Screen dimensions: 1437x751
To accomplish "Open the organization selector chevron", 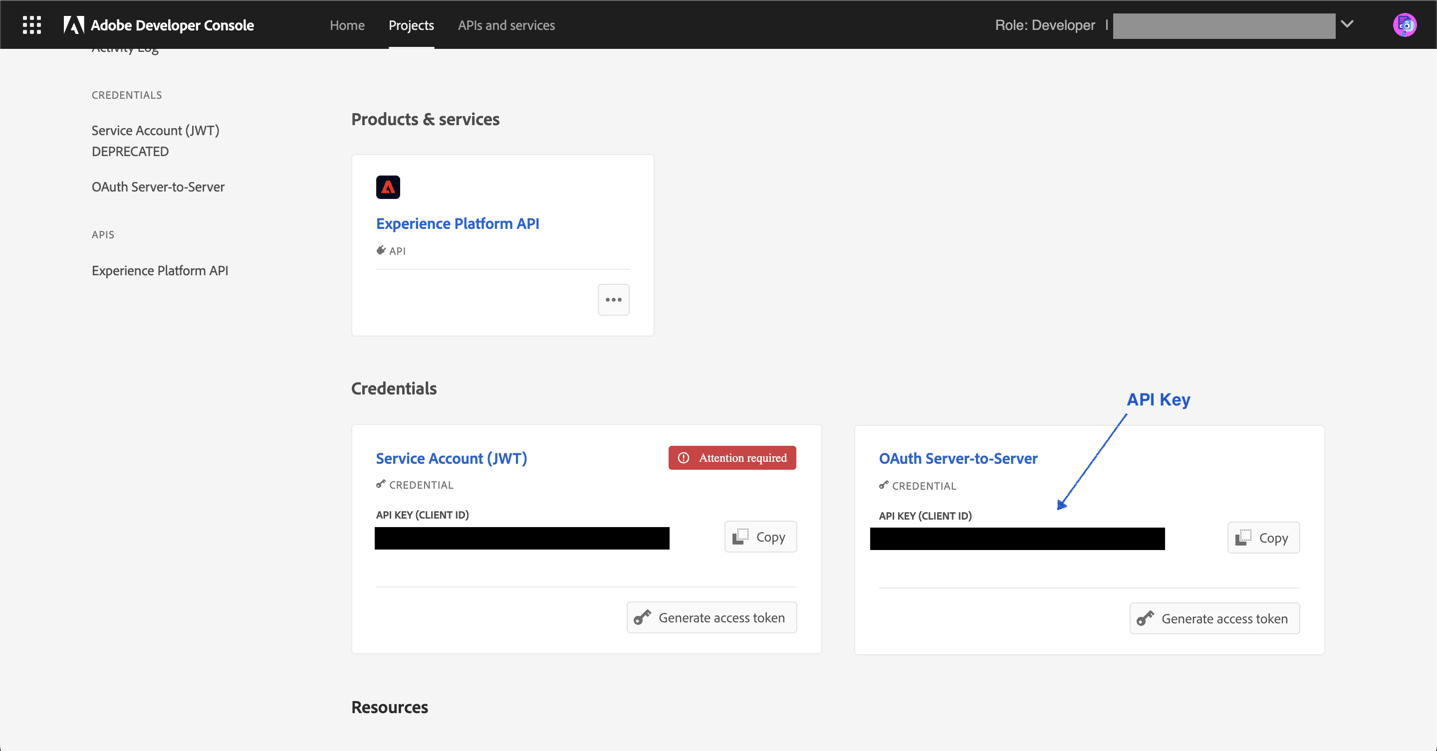I will [1347, 22].
